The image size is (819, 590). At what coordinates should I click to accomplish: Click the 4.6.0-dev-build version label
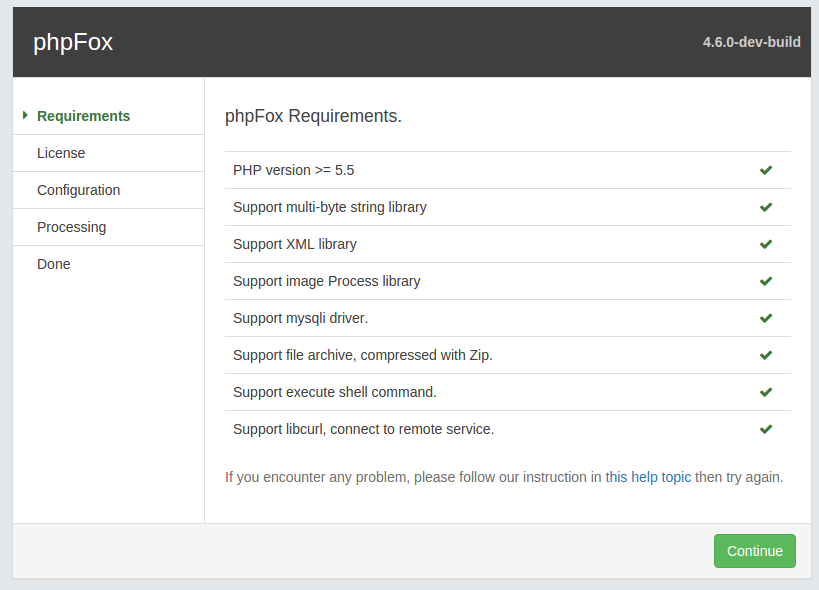(751, 42)
